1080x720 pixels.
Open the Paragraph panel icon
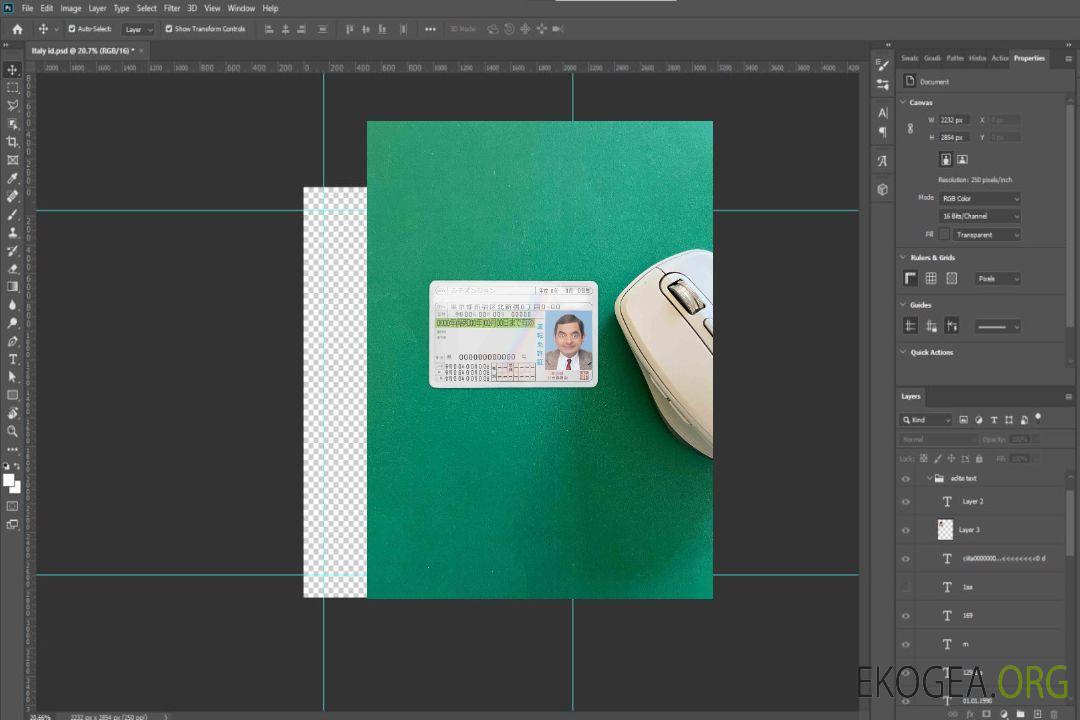click(883, 132)
